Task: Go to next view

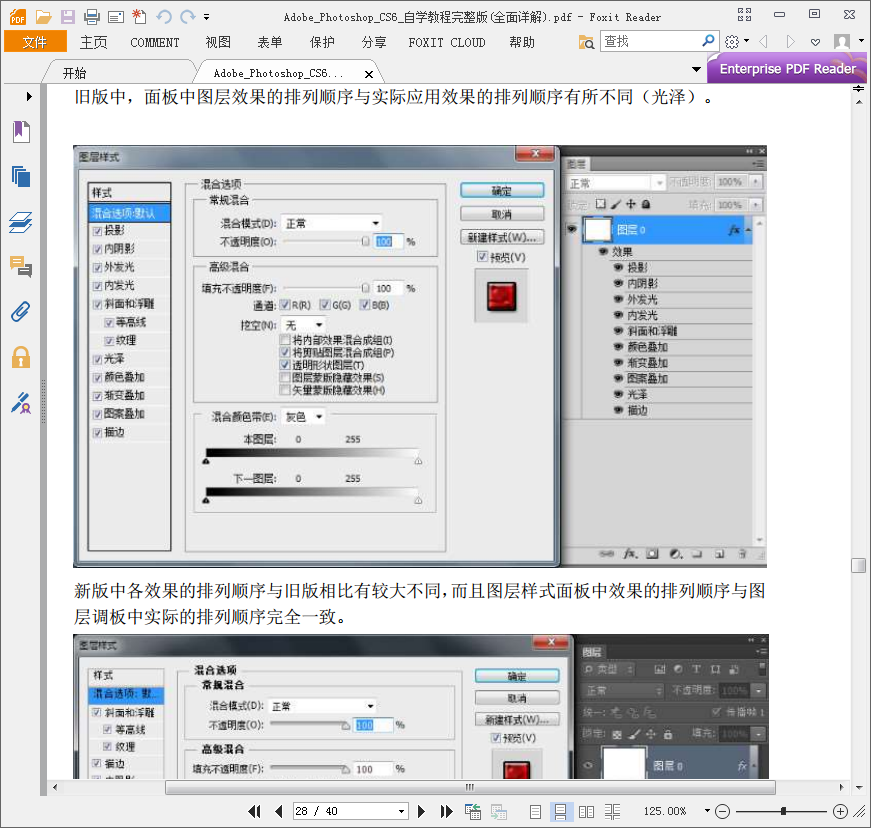Action: [x=498, y=811]
